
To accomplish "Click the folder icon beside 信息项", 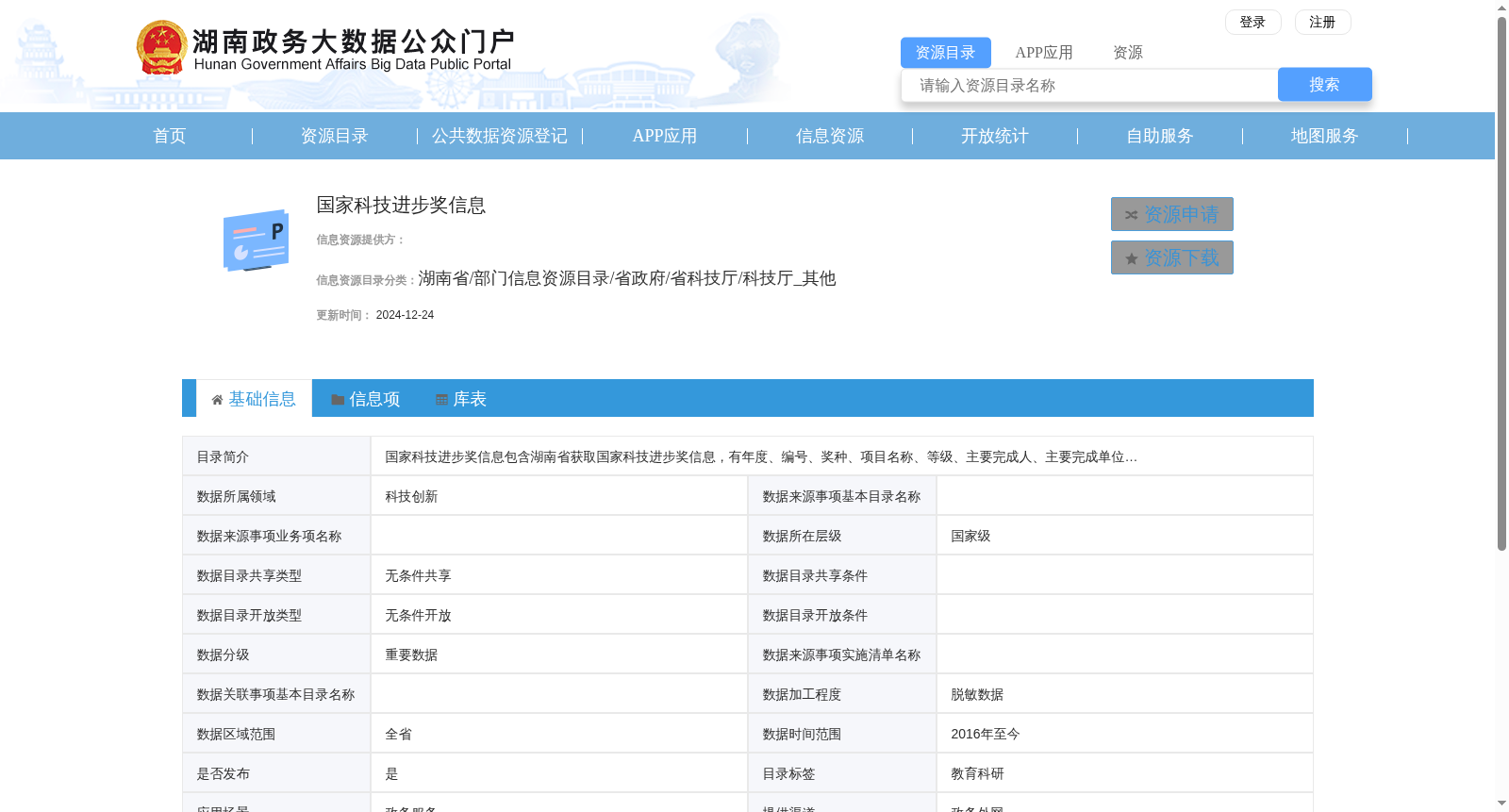I will [338, 400].
